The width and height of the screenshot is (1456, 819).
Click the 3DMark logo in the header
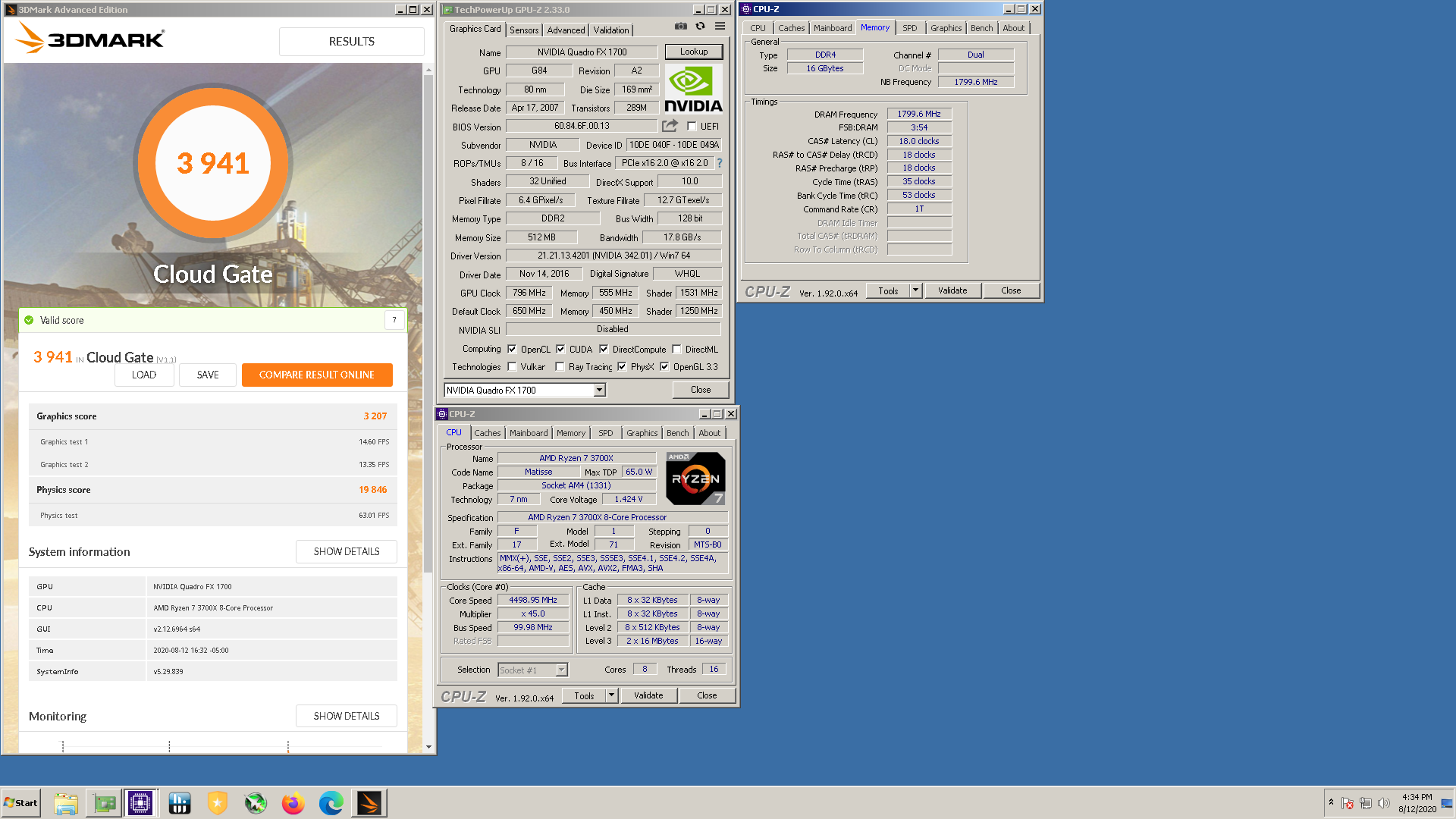coord(91,38)
